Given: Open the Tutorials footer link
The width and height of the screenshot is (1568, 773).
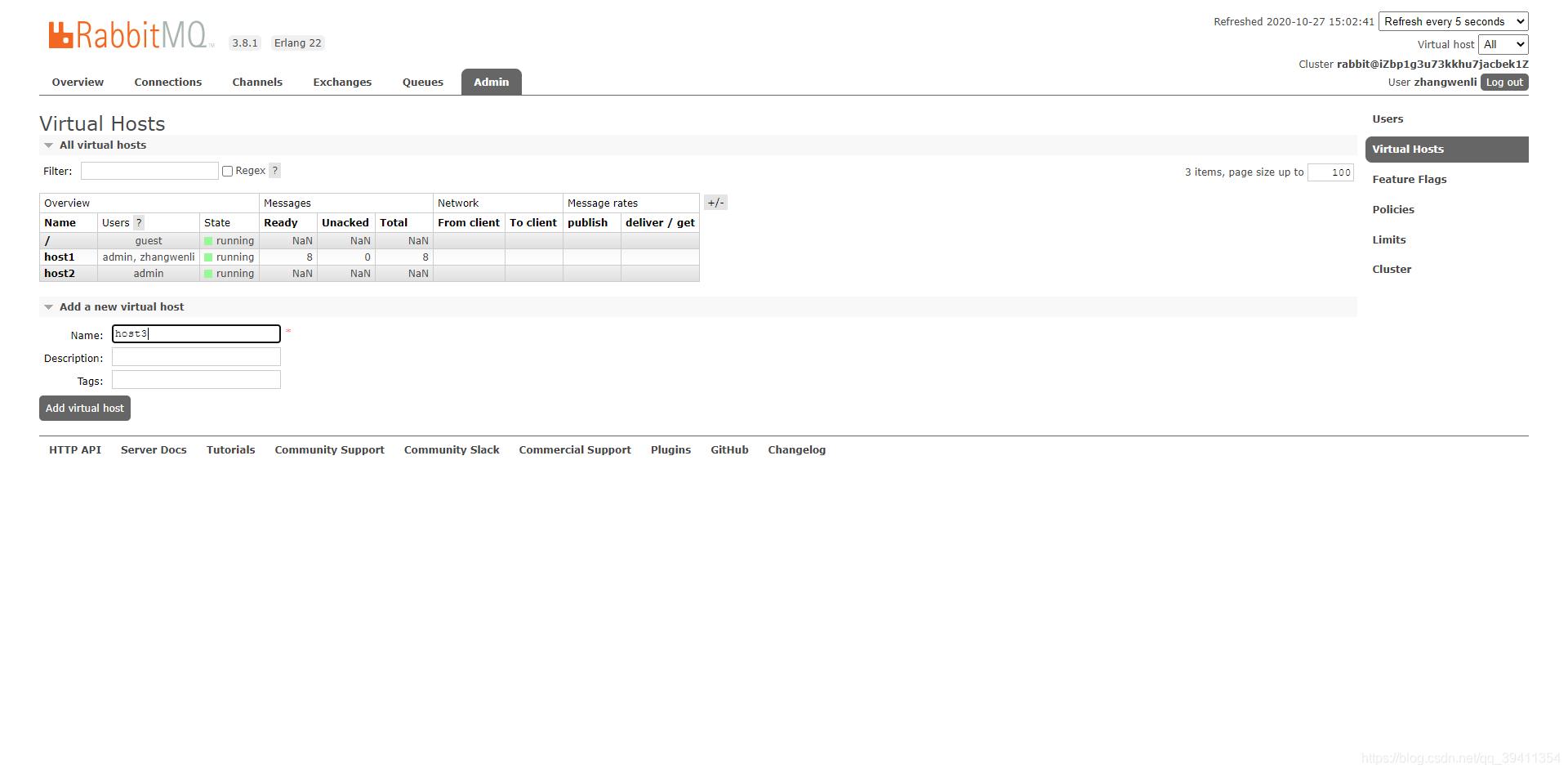Looking at the screenshot, I should click(x=231, y=450).
